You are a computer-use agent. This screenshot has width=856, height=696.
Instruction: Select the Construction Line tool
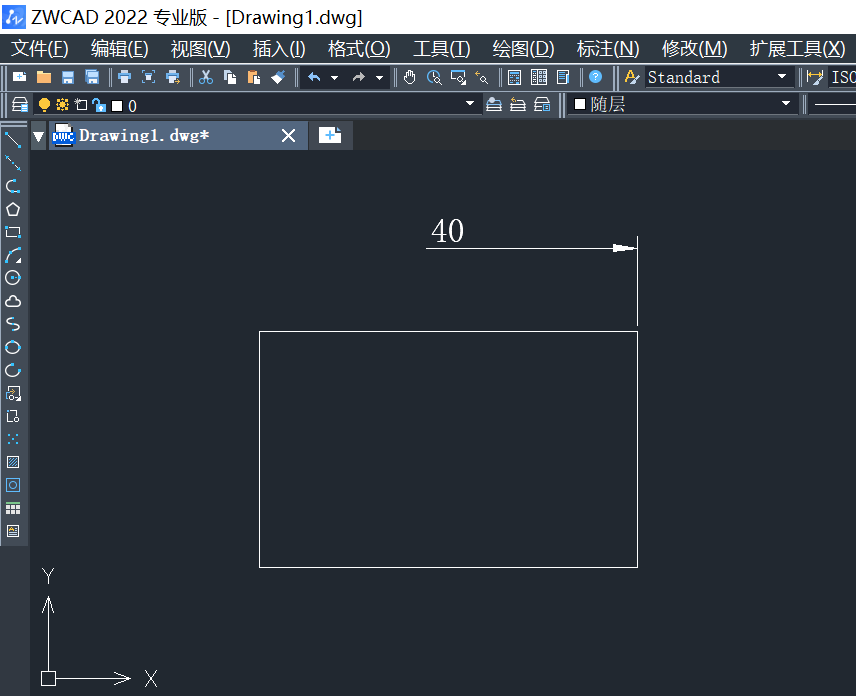pos(13,163)
